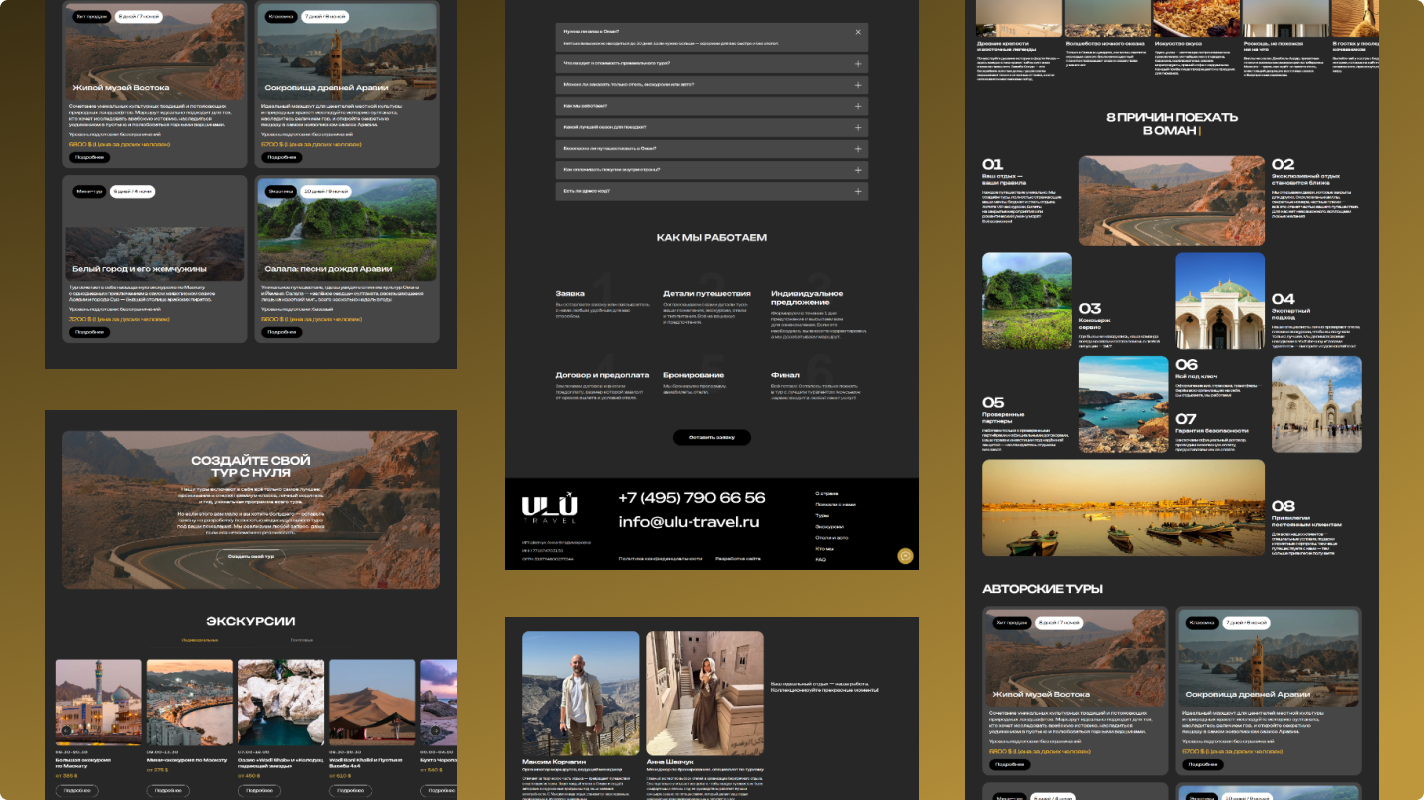Expand 'Как оплачивать покупки внутри страны?' question
This screenshot has height=800, width=1424.
click(711, 170)
